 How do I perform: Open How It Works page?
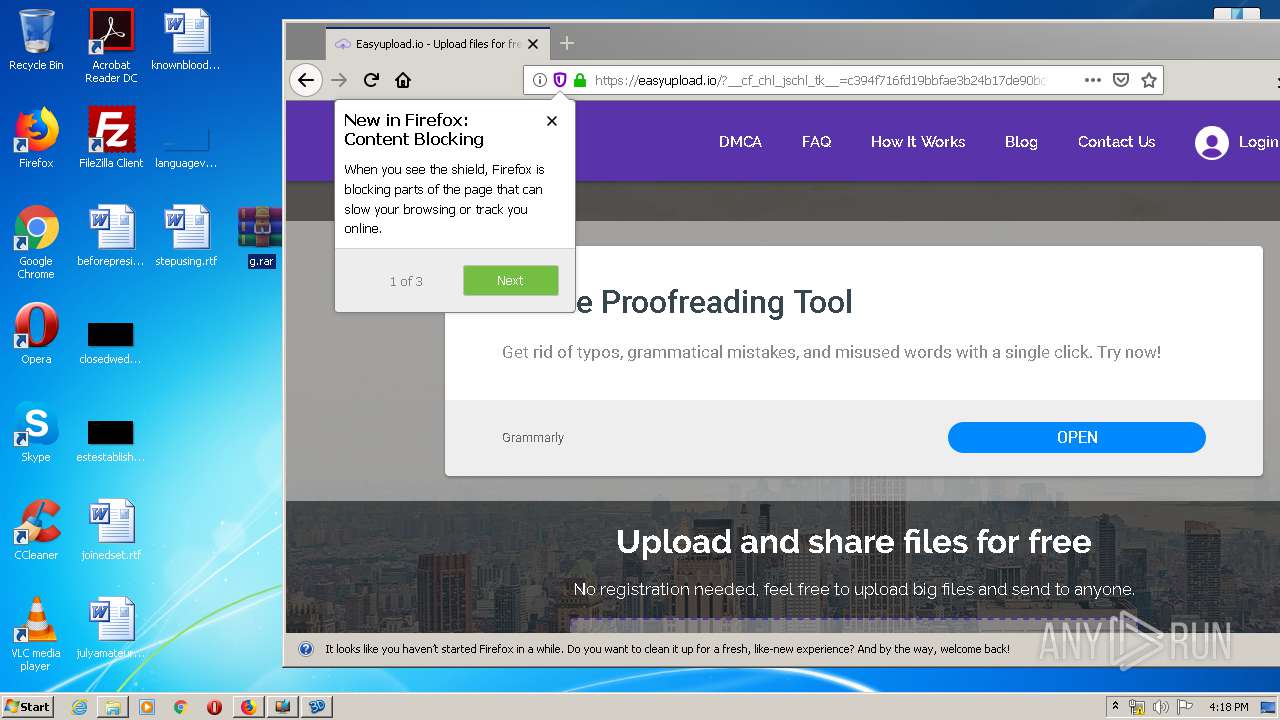918,142
